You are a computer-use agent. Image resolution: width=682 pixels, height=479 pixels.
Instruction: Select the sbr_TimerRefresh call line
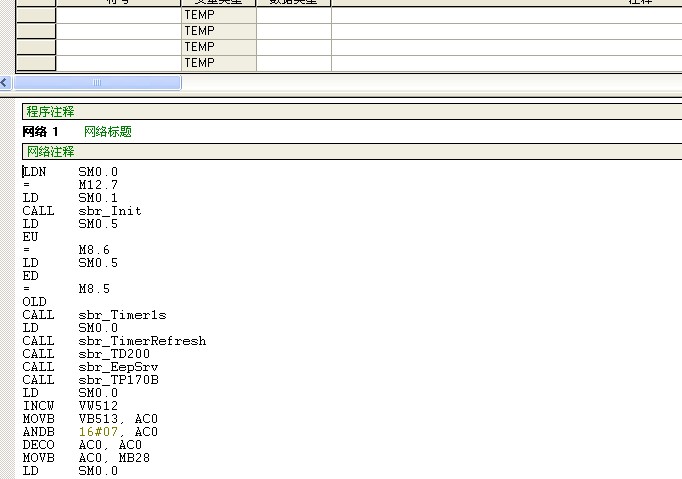pyautogui.click(x=142, y=341)
